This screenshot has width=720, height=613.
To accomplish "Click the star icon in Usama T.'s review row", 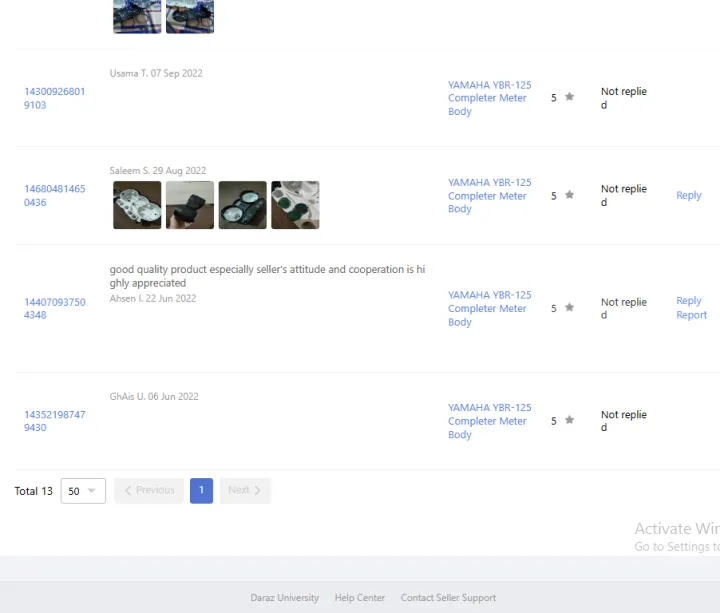I will [570, 97].
